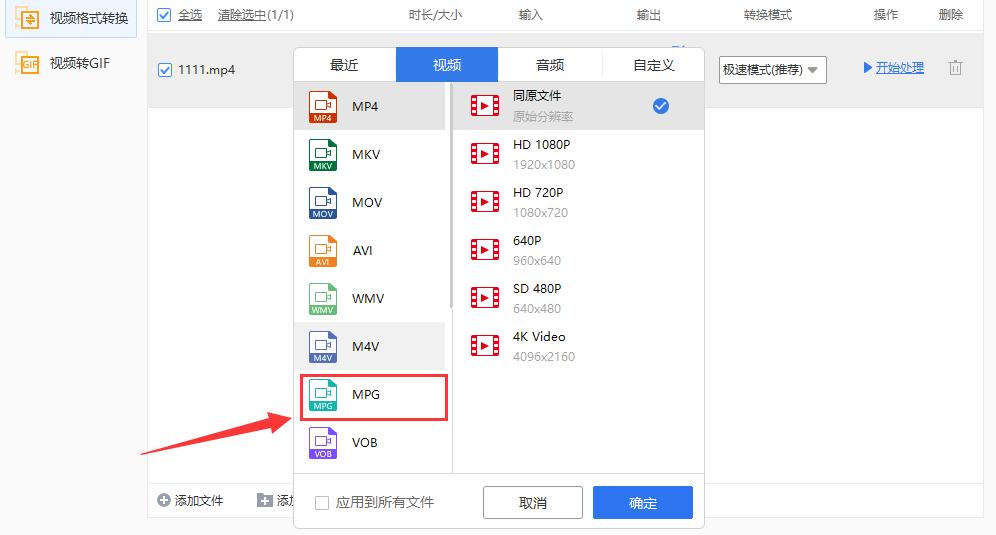Click the 原始分辨率 subtitle text

pyautogui.click(x=543, y=117)
